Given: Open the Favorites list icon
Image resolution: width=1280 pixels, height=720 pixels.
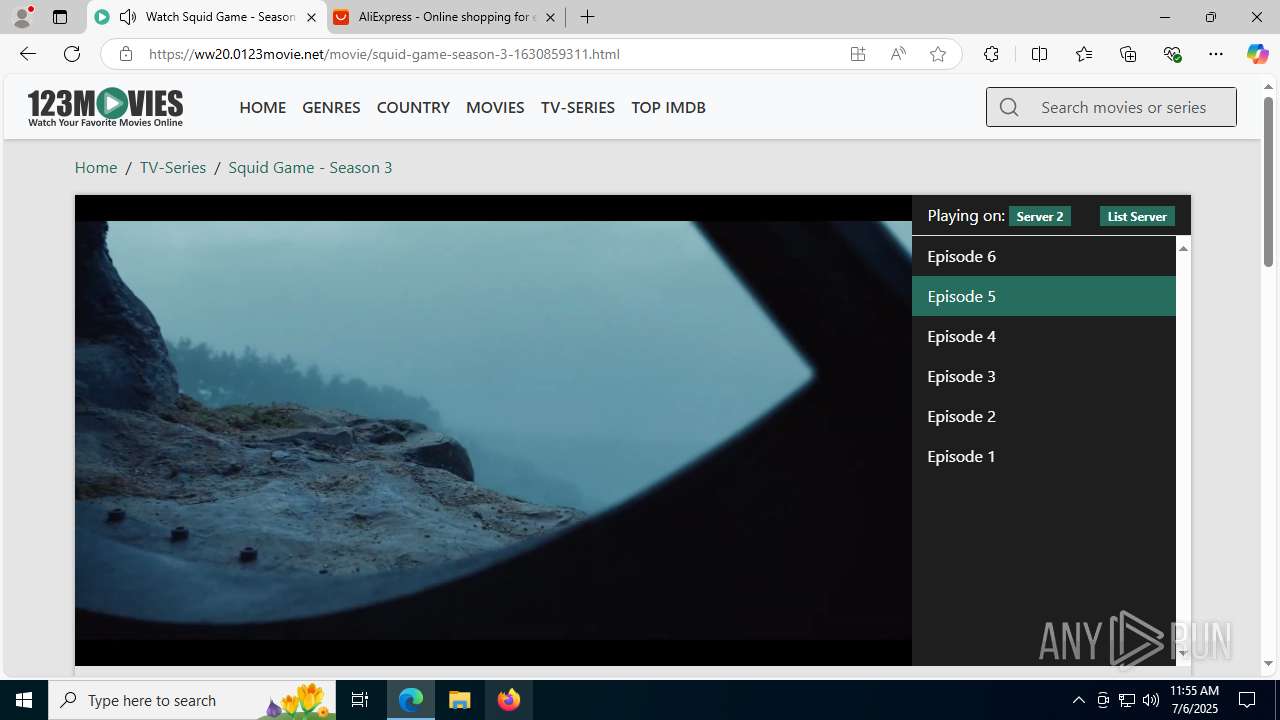Looking at the screenshot, I should tap(1084, 54).
